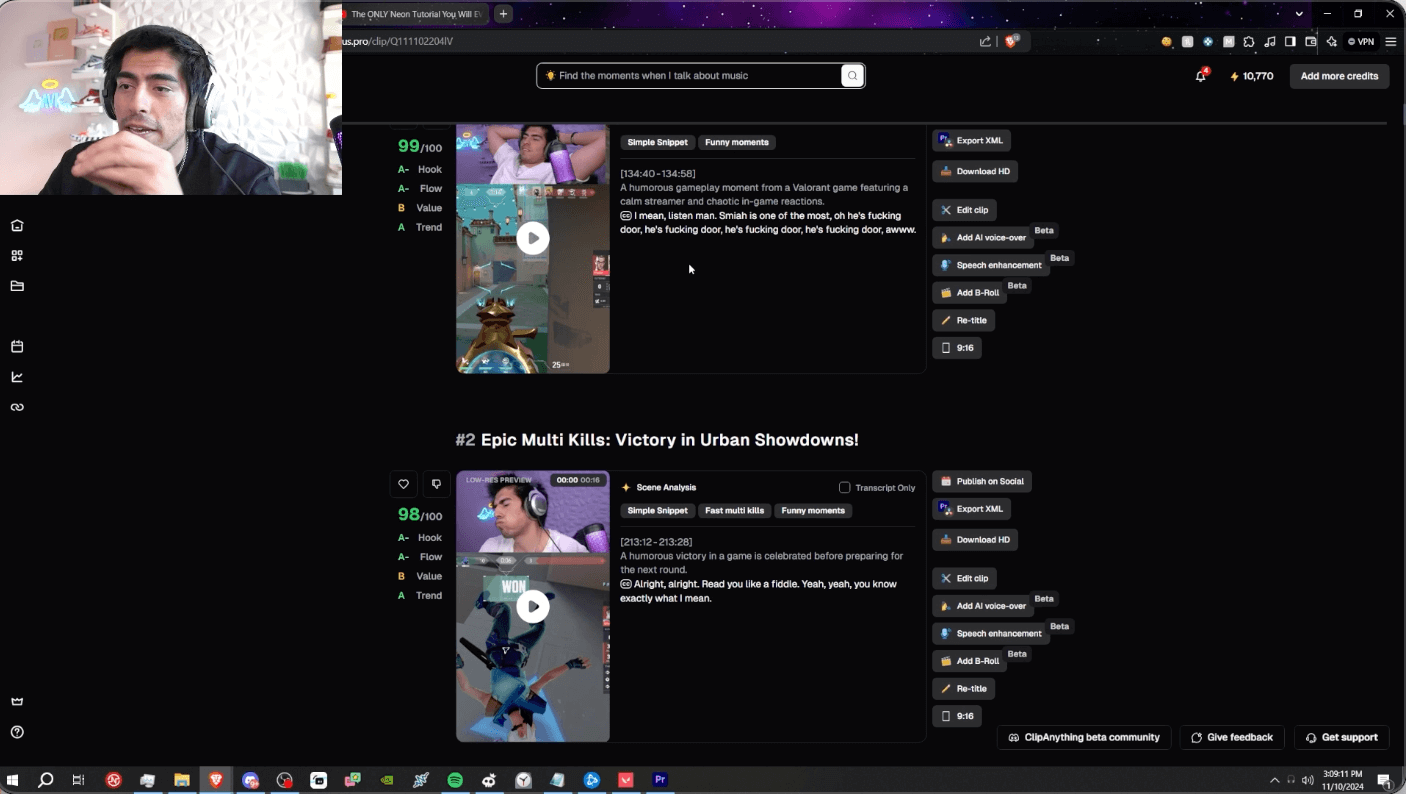The image size is (1406, 794).
Task: Select the Fast multi kills tag on clip #2
Action: pos(735,511)
